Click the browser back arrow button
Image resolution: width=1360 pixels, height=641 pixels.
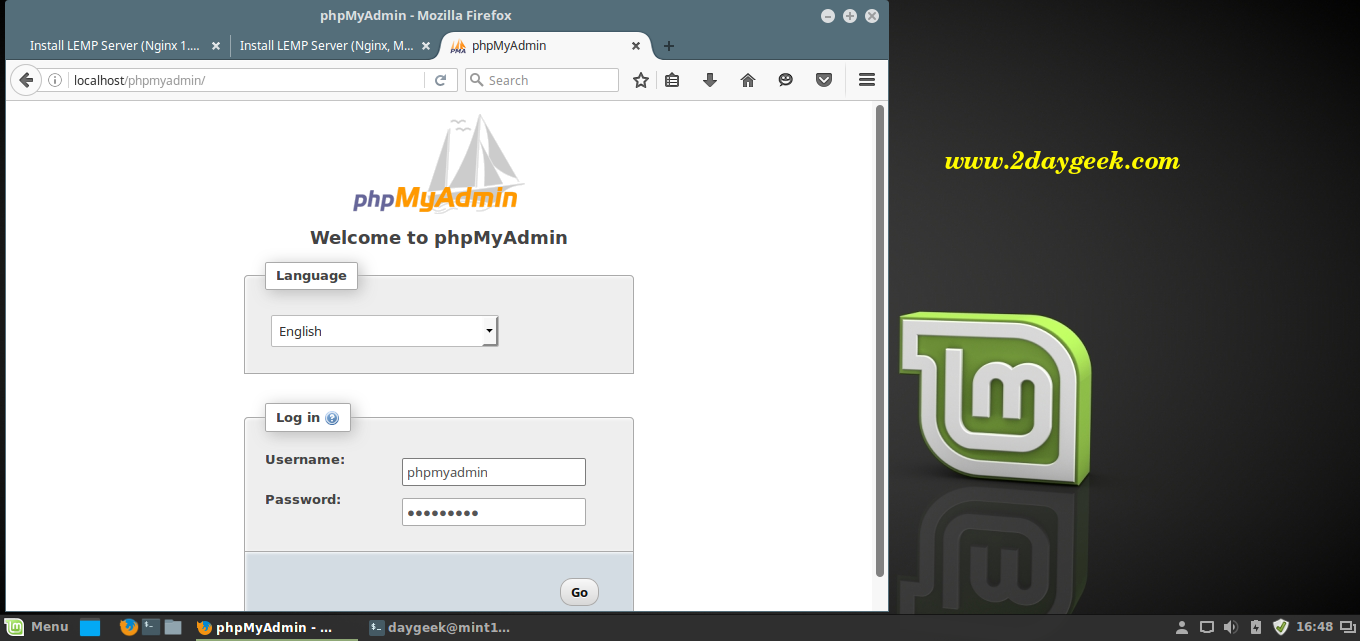25,80
